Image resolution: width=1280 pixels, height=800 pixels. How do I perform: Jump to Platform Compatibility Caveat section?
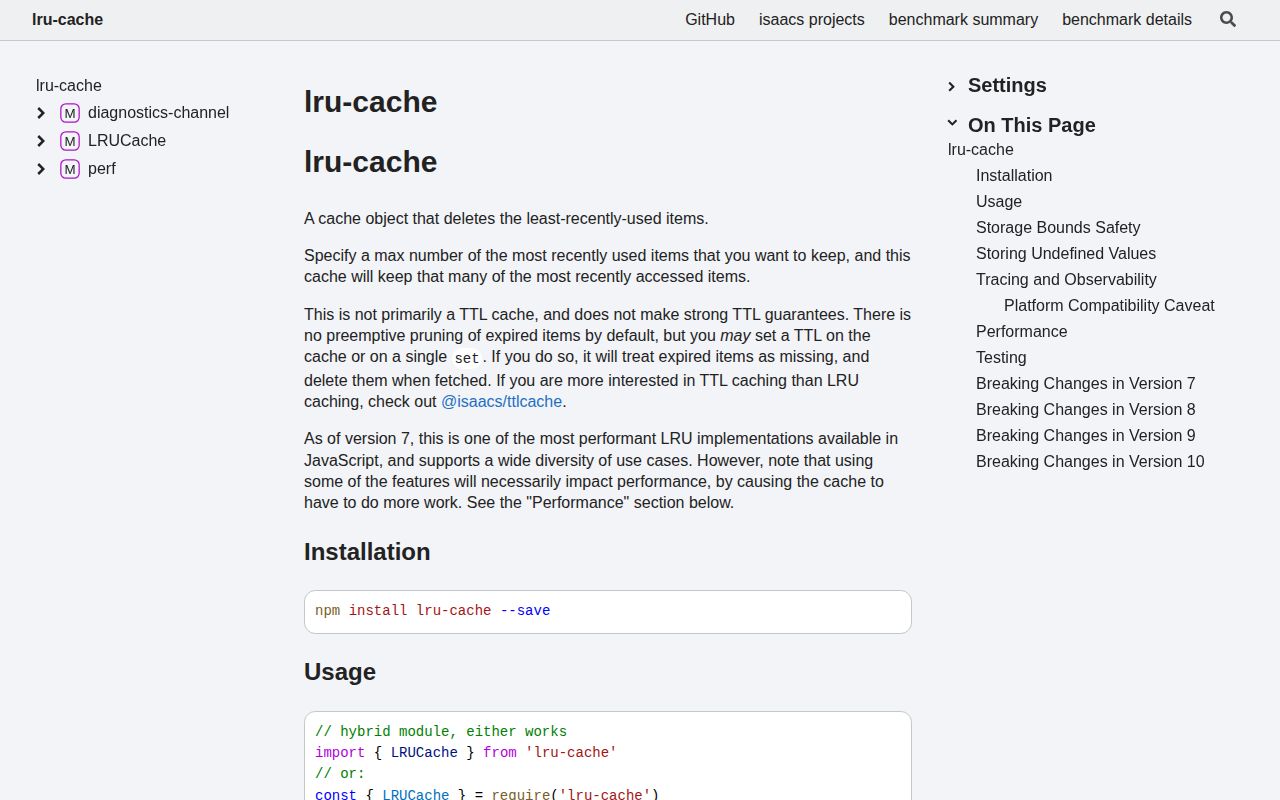point(1109,306)
